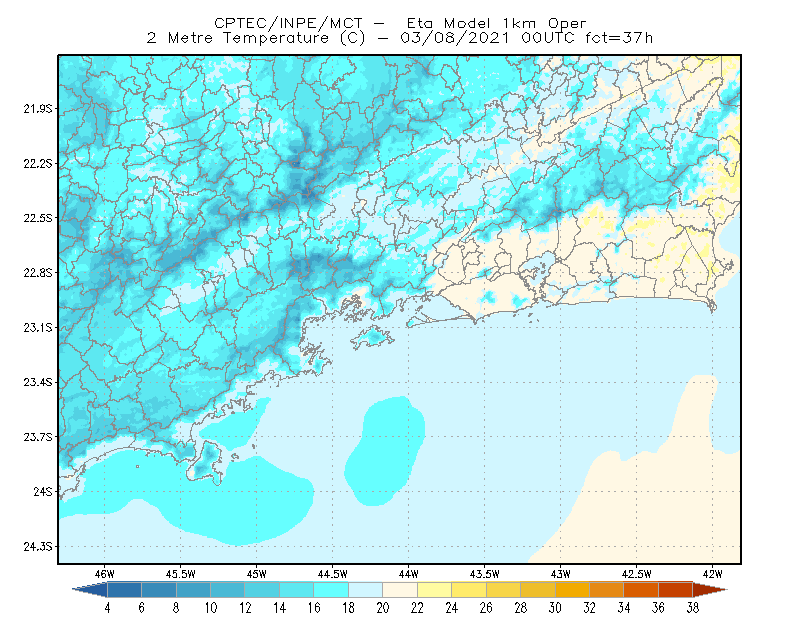Viewport: 800px width, 618px height.
Task: Click the 45.5W longitude label
Action: point(181,574)
